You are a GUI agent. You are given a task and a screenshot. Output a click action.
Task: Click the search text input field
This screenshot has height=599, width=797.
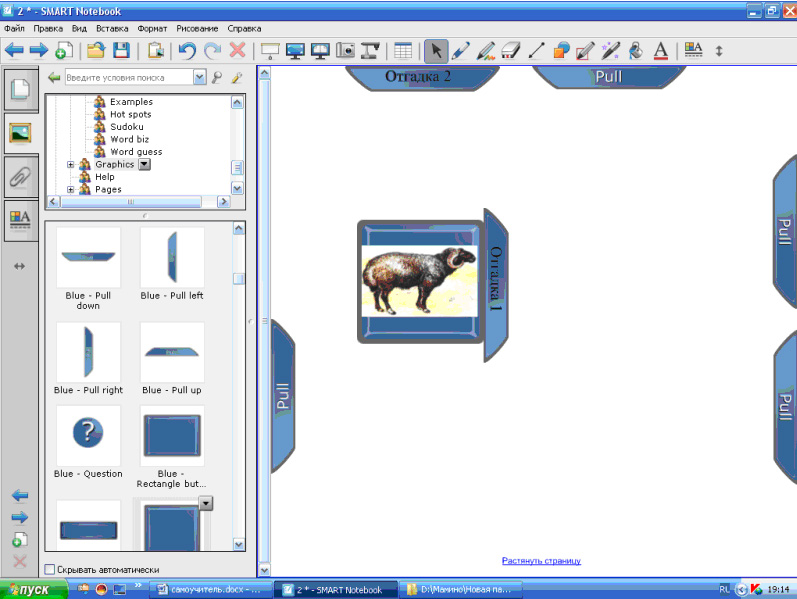[x=128, y=77]
